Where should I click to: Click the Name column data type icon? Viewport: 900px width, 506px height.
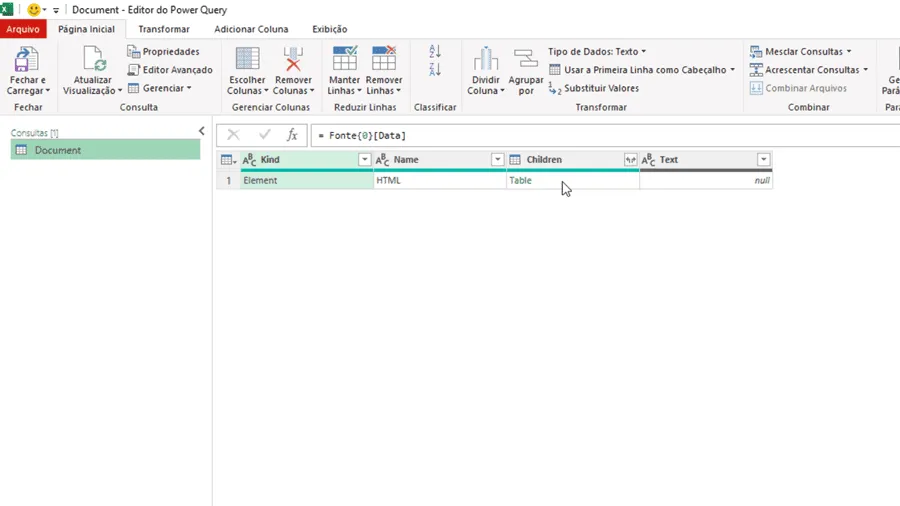(382, 160)
